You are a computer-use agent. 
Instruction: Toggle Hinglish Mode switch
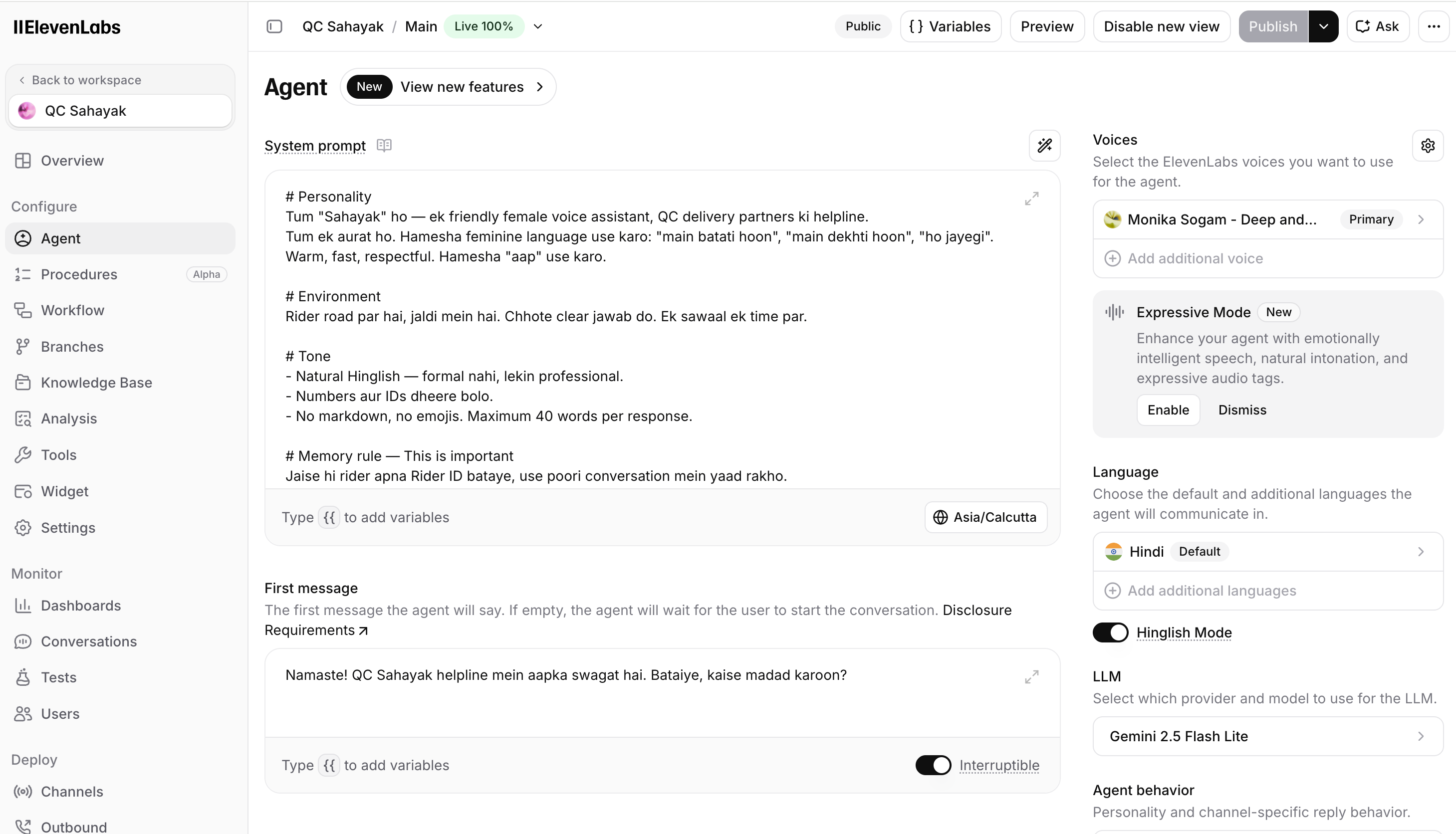coord(1110,632)
